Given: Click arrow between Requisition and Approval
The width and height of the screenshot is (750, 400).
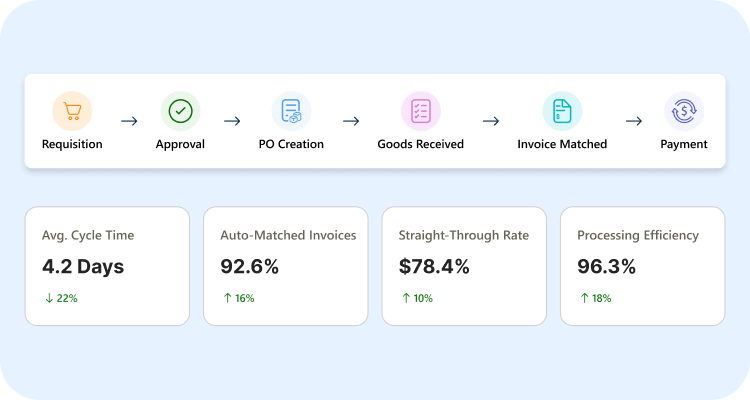Looking at the screenshot, I should [129, 121].
